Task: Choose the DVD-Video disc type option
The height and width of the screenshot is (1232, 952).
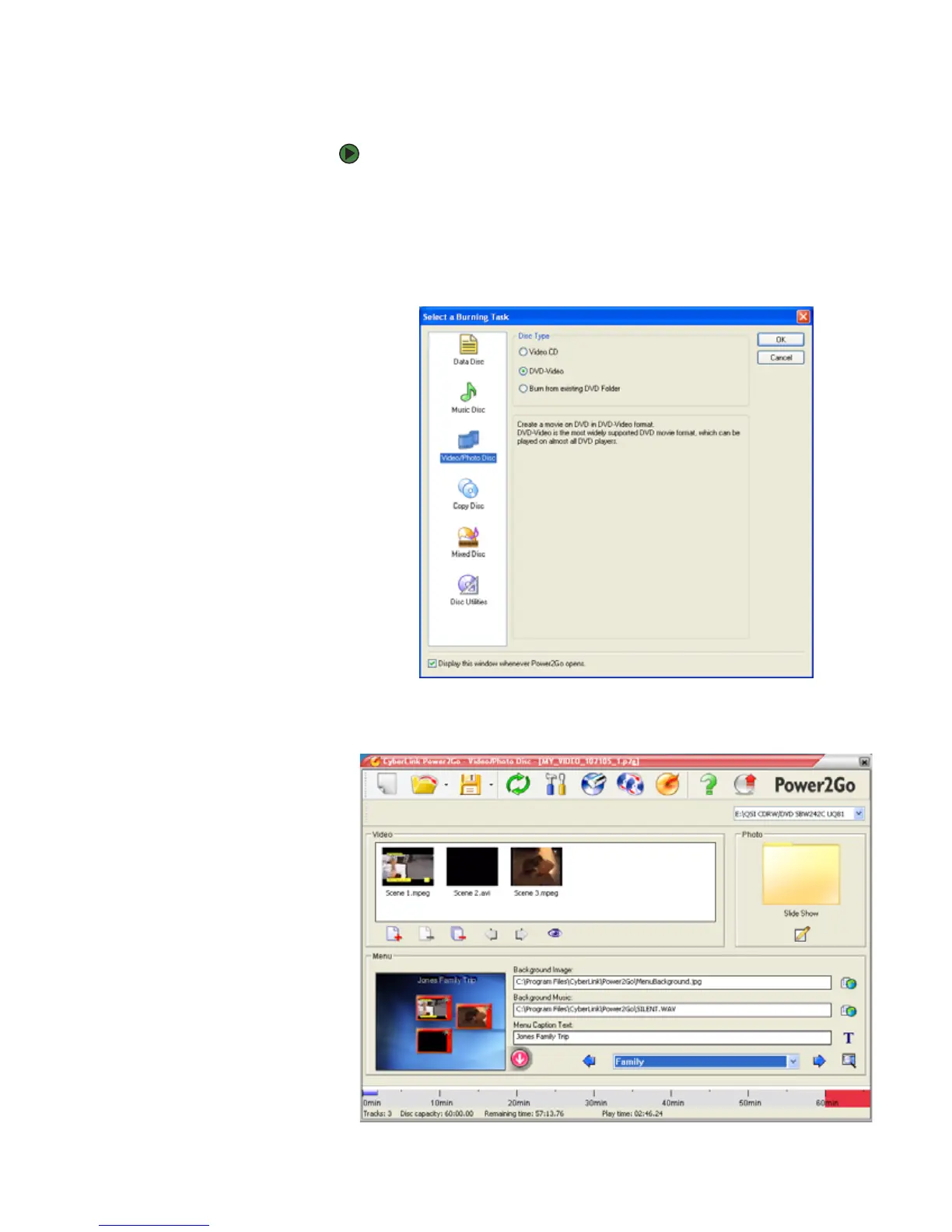Action: 523,371
